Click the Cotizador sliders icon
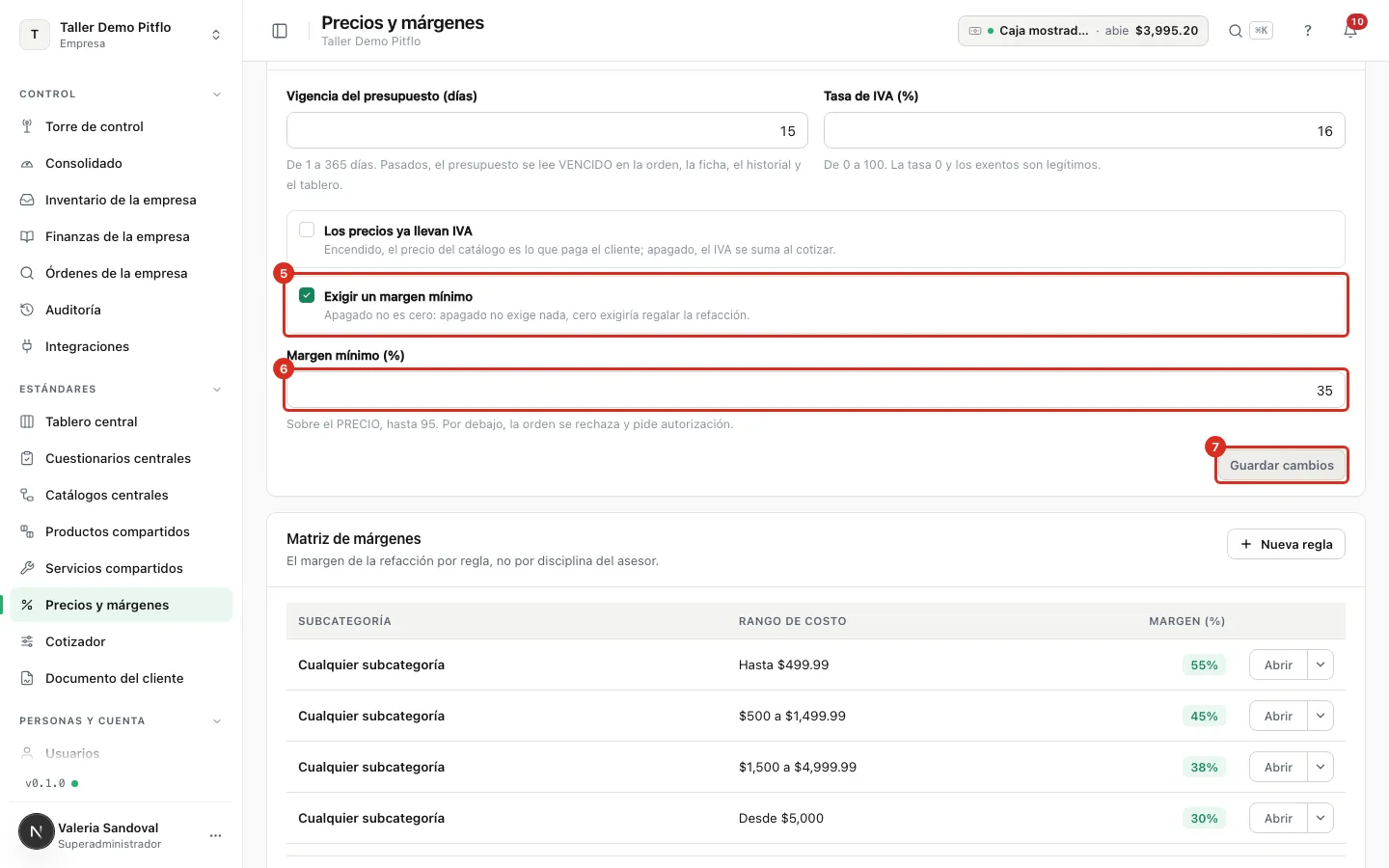 pyautogui.click(x=27, y=641)
